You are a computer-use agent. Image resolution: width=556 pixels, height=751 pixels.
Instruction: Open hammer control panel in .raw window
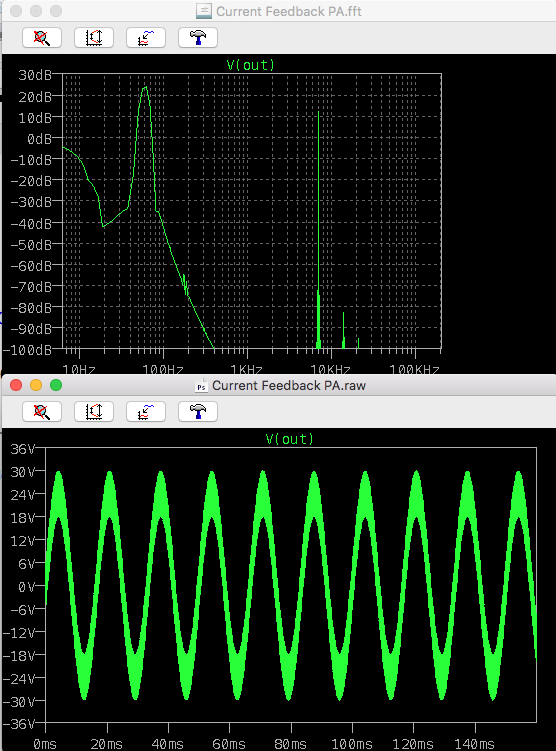(198, 412)
